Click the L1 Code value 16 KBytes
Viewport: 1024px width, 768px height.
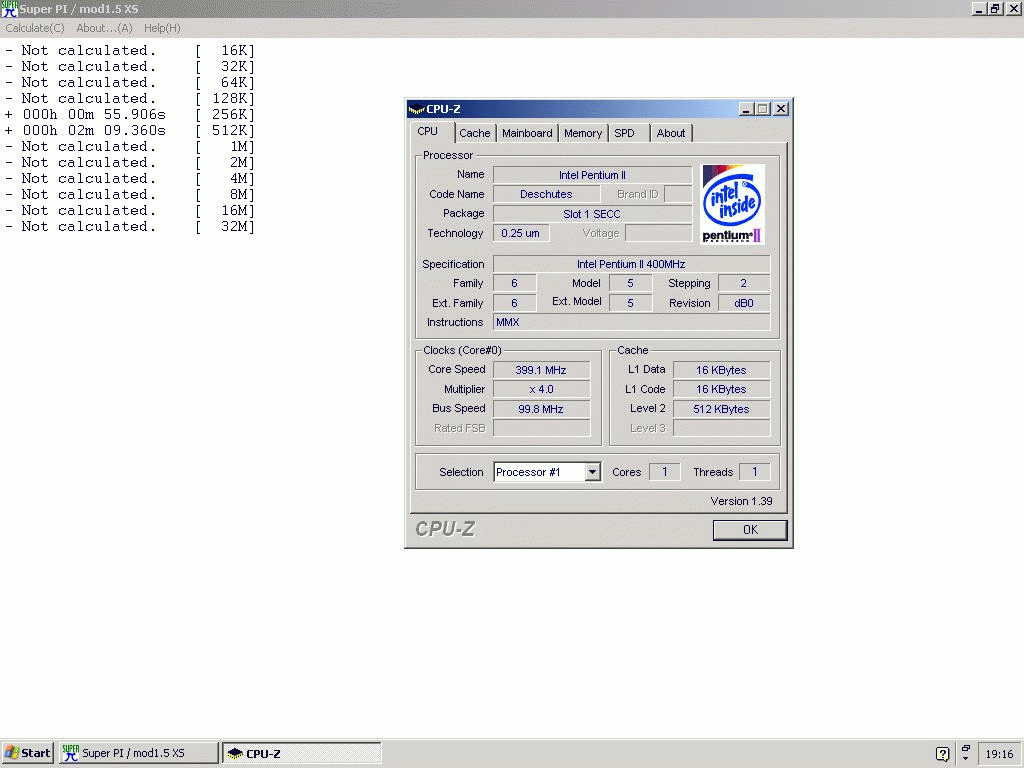[x=721, y=389]
